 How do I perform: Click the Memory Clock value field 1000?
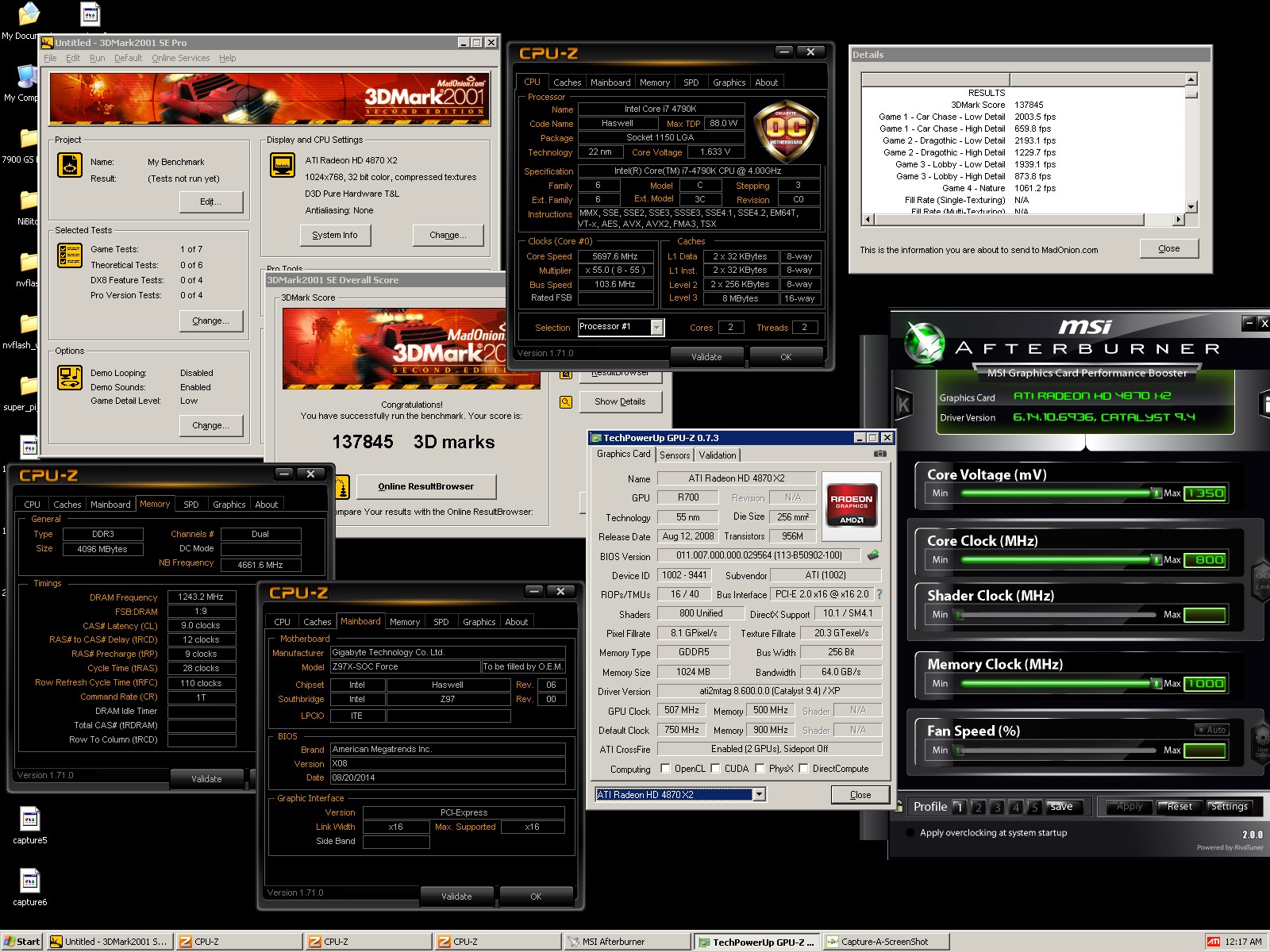[x=1205, y=683]
